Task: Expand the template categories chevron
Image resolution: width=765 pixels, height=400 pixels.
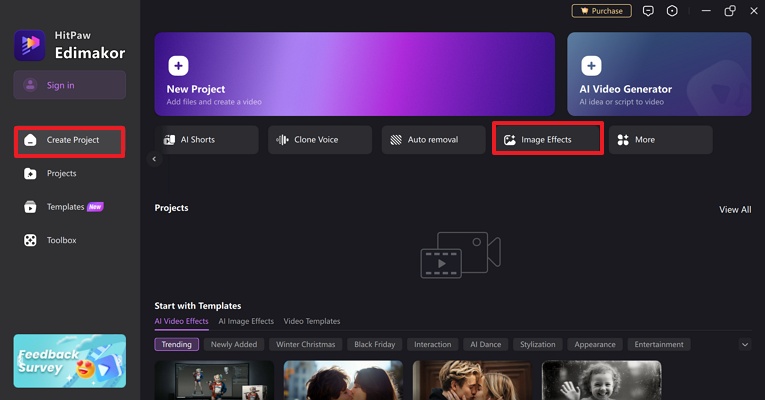Action: [744, 344]
